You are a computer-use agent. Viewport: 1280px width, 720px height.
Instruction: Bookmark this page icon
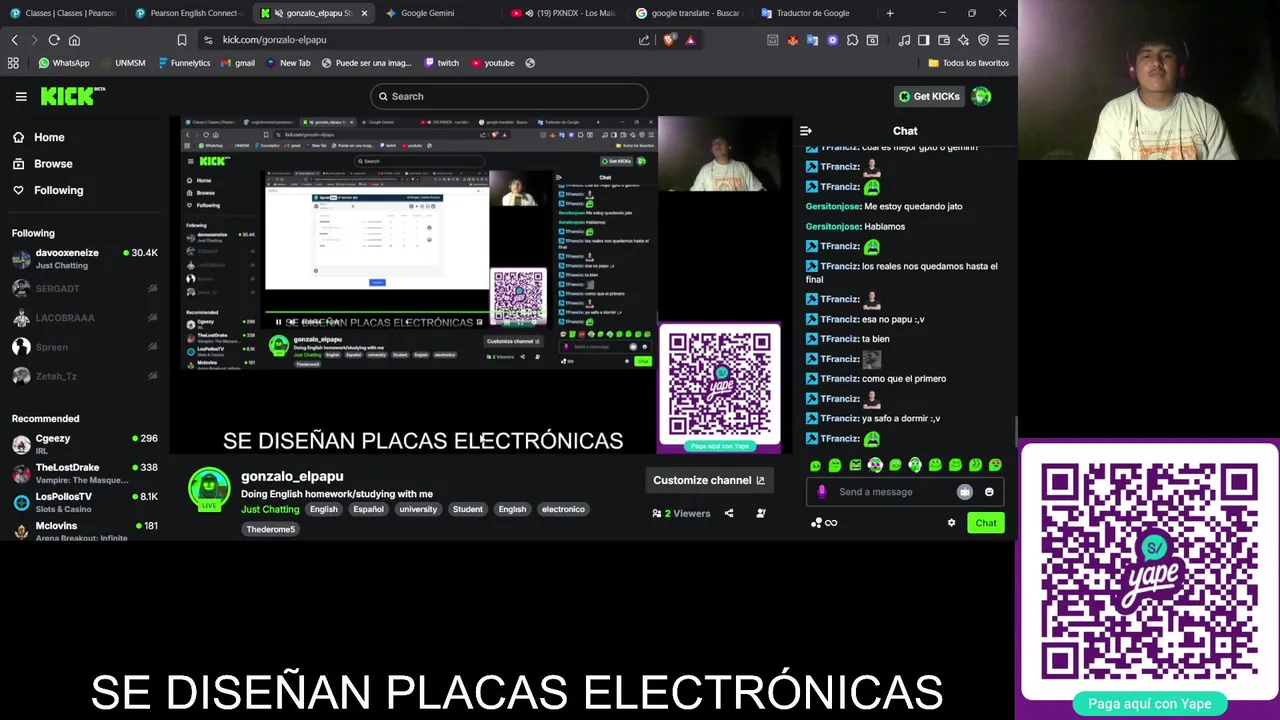181,40
